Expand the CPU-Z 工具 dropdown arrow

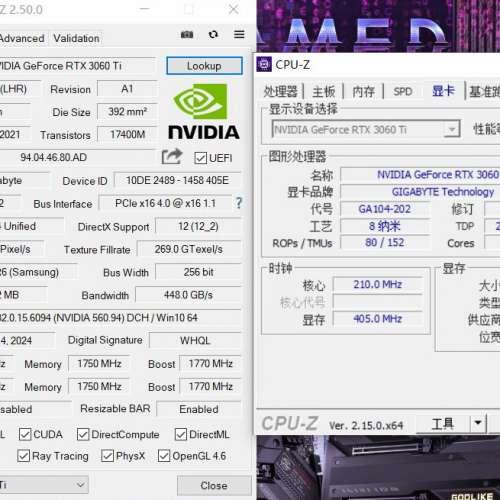(x=478, y=423)
